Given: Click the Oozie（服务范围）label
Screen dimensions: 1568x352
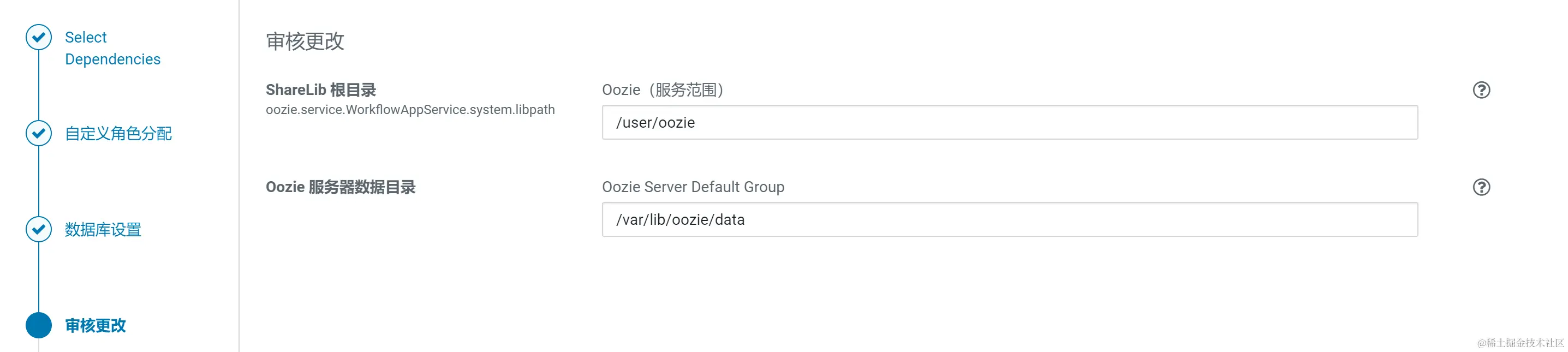Looking at the screenshot, I should point(664,90).
